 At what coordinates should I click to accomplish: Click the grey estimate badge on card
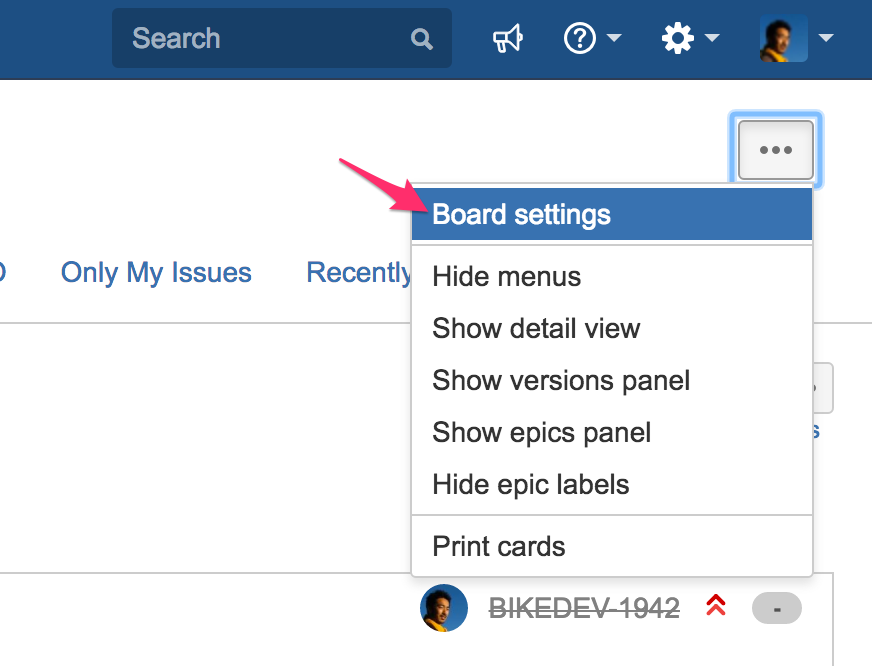pos(777,608)
